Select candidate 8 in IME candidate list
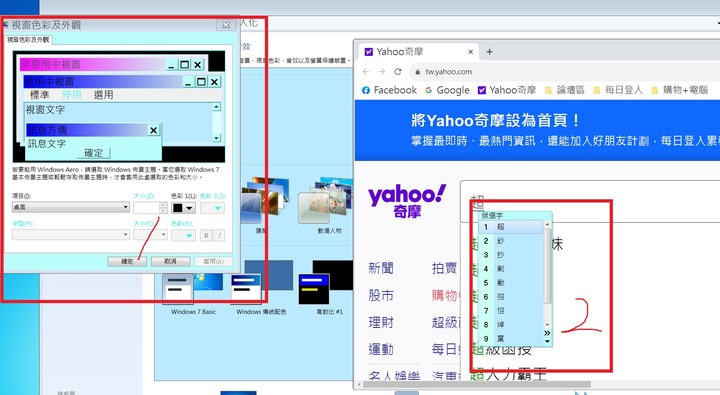The height and width of the screenshot is (395, 720). coord(511,325)
